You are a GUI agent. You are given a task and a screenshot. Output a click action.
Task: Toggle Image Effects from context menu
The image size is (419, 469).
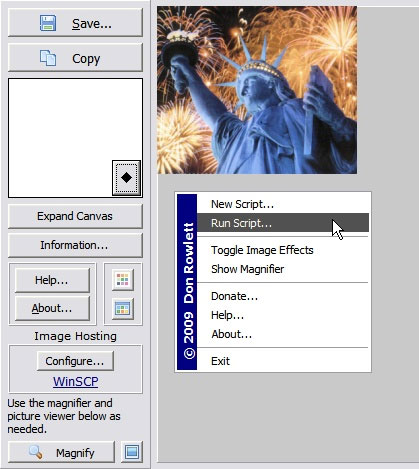tap(262, 250)
